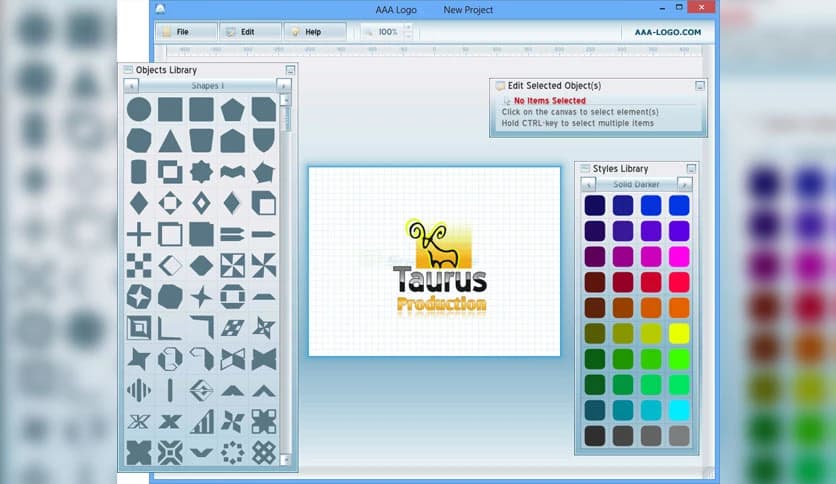Screen dimensions: 836x484
Task: Apply the dark teal style swatch
Action: click(x=594, y=410)
